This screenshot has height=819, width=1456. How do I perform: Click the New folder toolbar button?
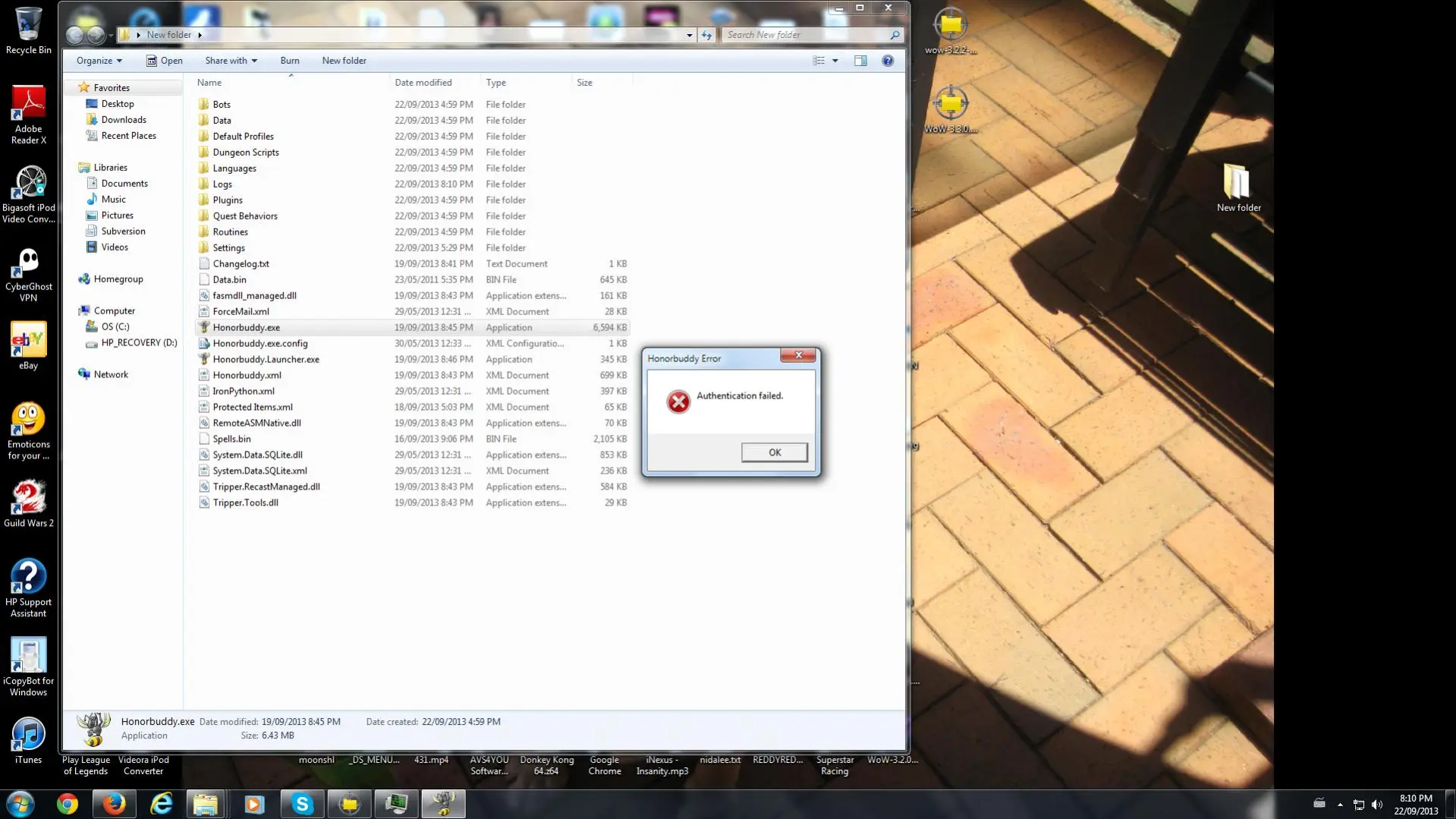click(x=344, y=61)
